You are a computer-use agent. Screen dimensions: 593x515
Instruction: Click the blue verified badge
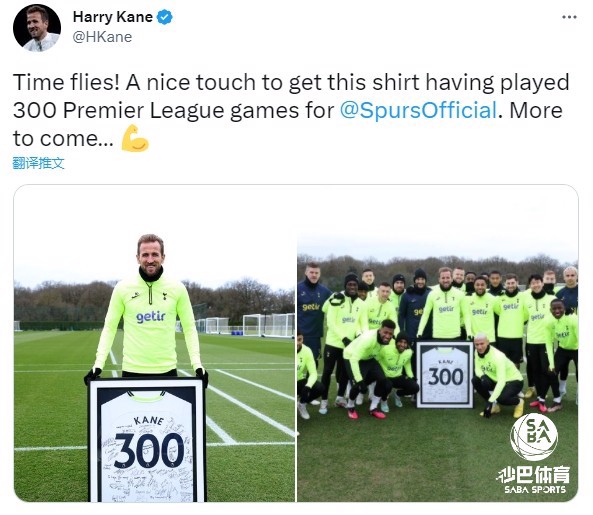[x=165, y=17]
